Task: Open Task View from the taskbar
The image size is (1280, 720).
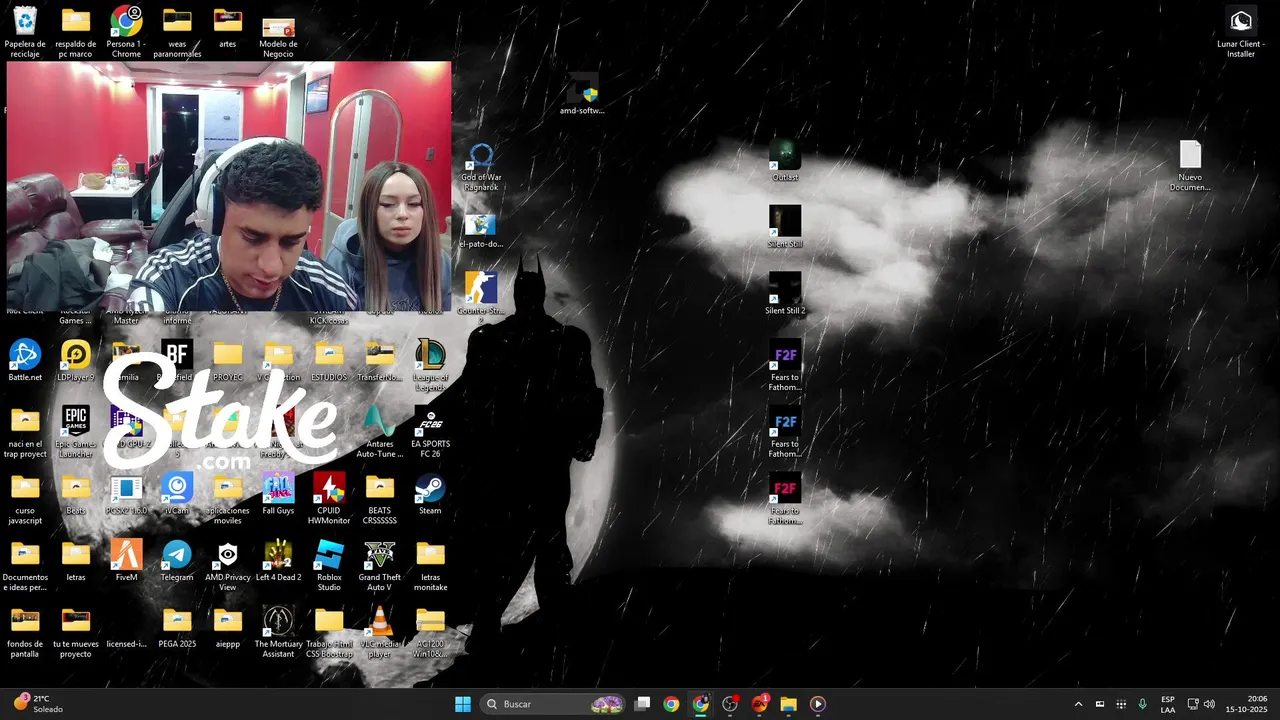Action: tap(643, 704)
